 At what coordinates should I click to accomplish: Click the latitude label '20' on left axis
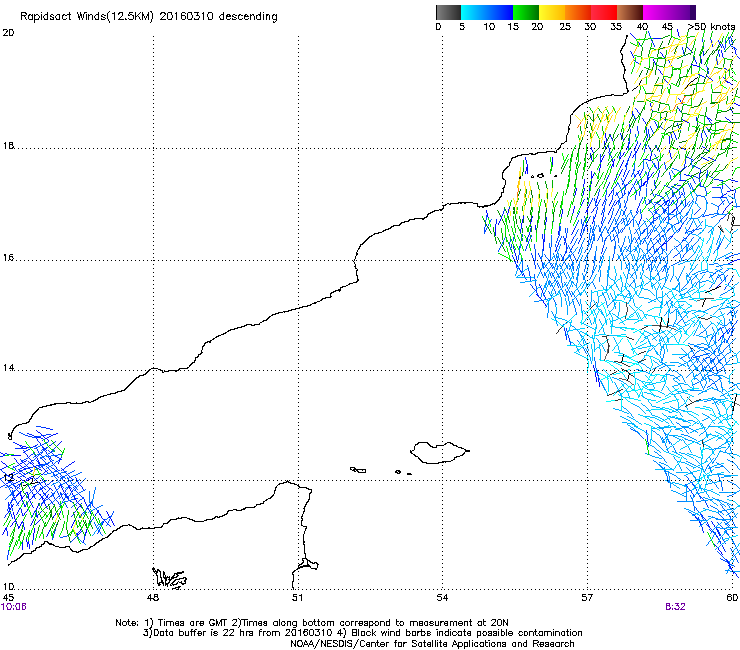pyautogui.click(x=8, y=33)
